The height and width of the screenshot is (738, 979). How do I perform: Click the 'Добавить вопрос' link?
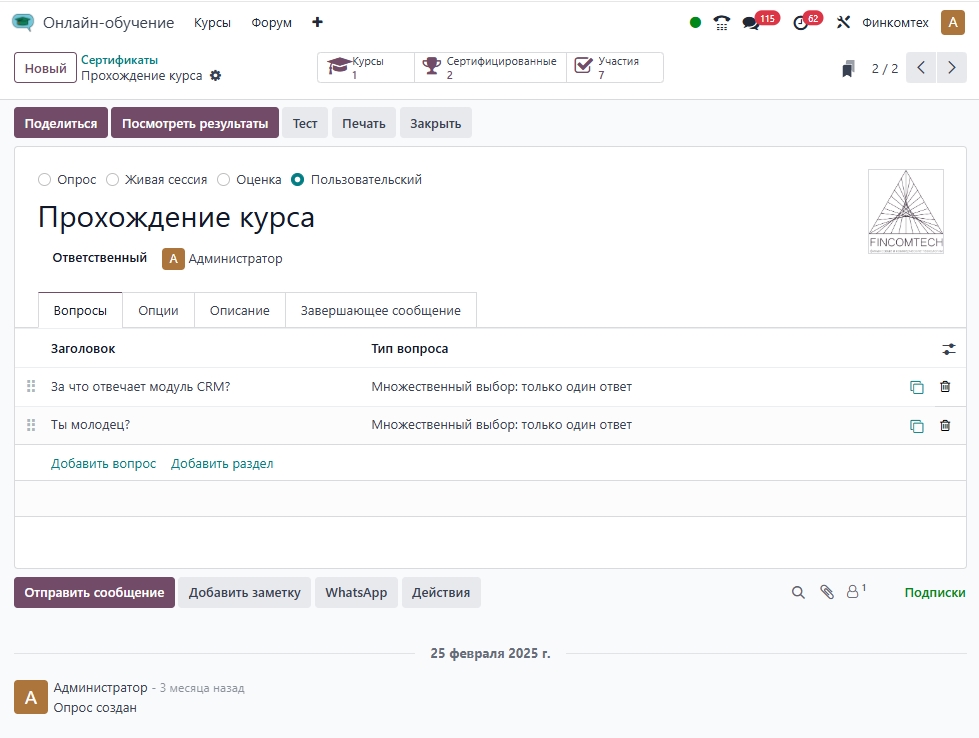click(103, 463)
